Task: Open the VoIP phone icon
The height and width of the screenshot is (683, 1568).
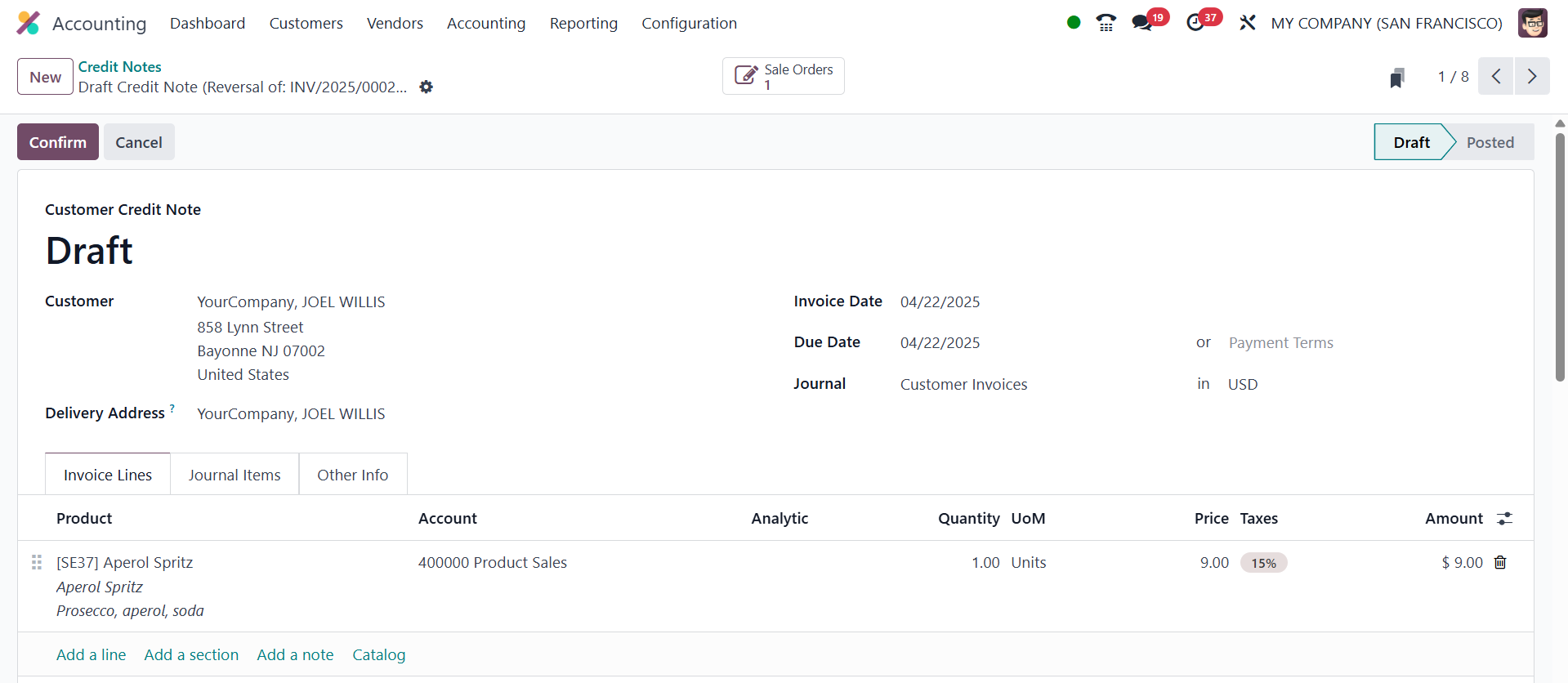Action: pyautogui.click(x=1106, y=23)
